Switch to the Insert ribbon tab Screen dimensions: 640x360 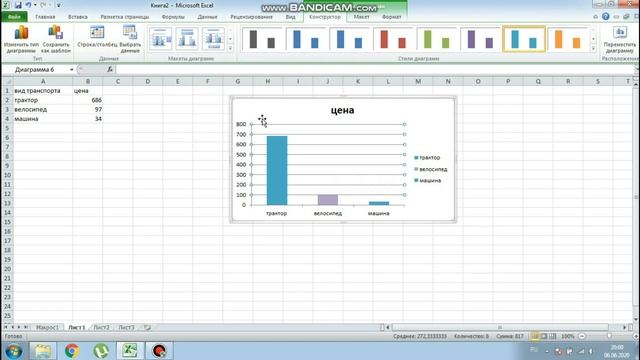pos(78,17)
